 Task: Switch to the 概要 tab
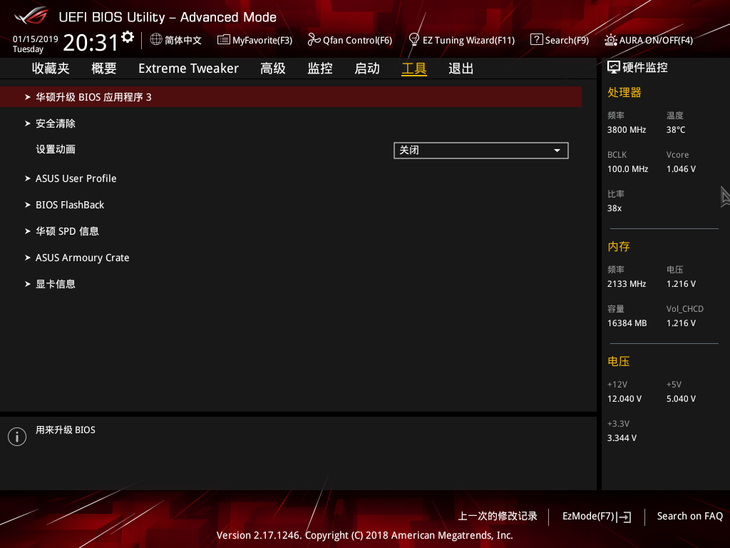click(x=104, y=68)
